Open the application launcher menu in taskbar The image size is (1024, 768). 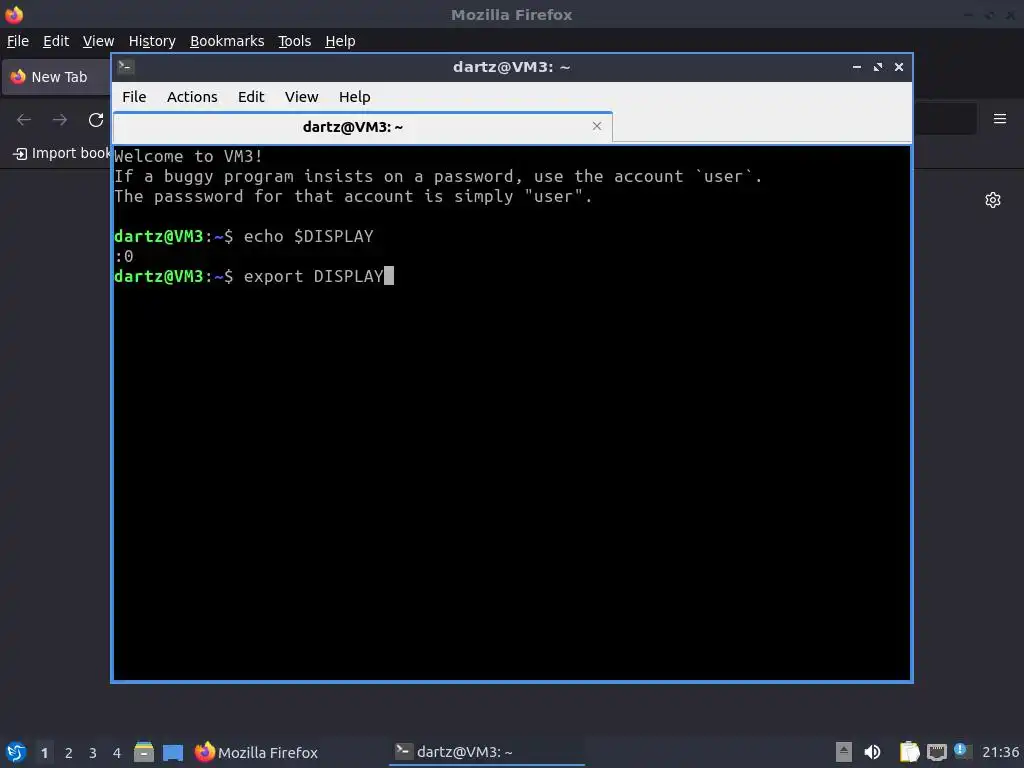[x=15, y=752]
